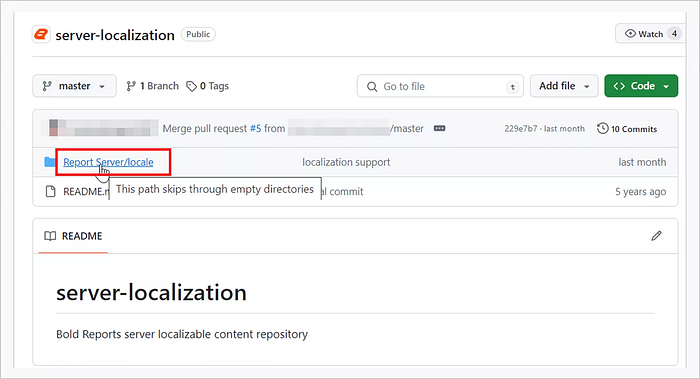Click the commits history clock icon
The height and width of the screenshot is (379, 700).
[603, 129]
